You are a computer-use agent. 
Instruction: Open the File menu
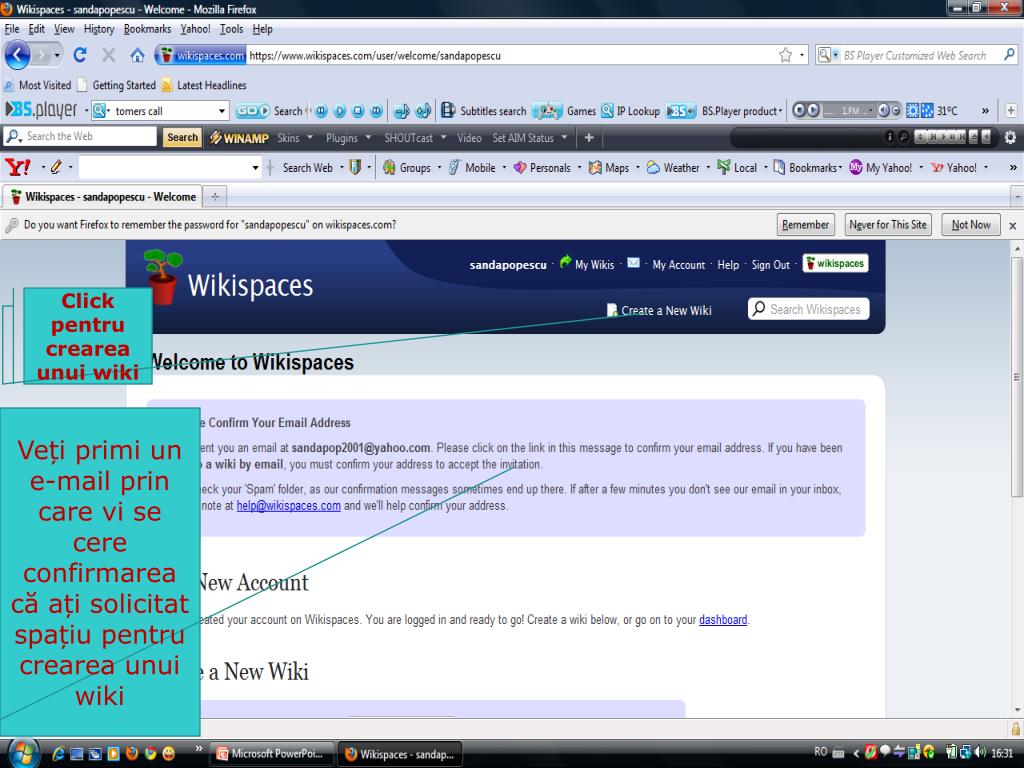[x=12, y=29]
